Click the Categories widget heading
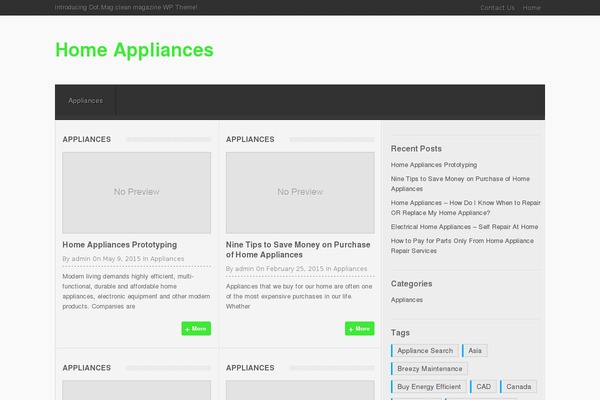 pyautogui.click(x=411, y=284)
